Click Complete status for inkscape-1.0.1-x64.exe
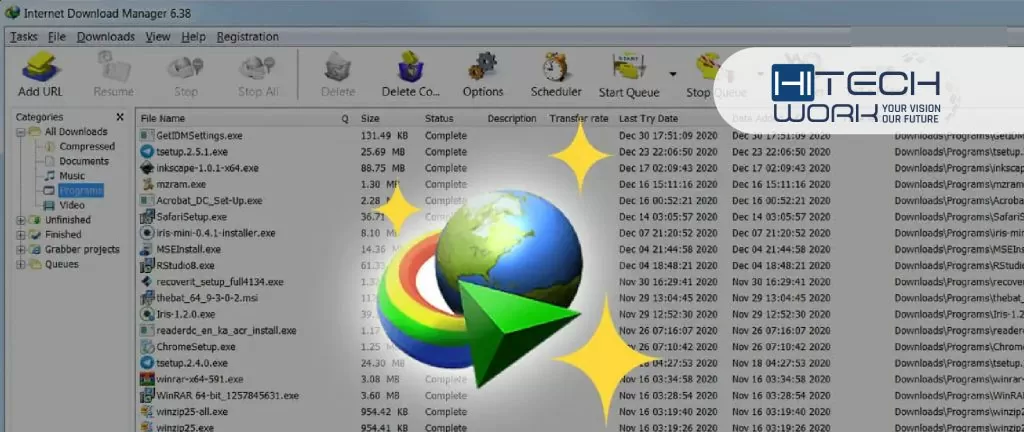Viewport: 1024px width, 432px height. tap(445, 168)
